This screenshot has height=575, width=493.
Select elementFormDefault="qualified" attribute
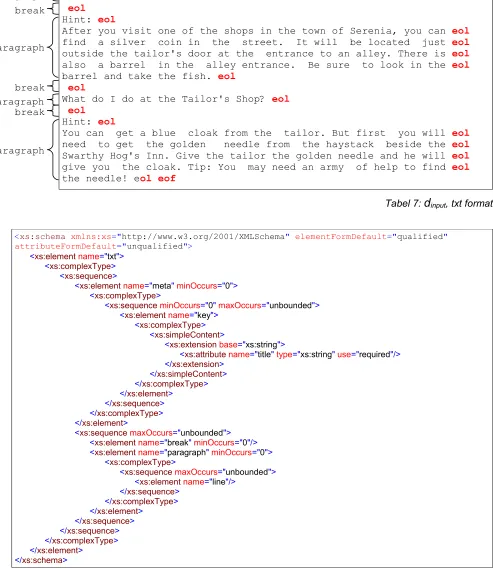(371, 237)
